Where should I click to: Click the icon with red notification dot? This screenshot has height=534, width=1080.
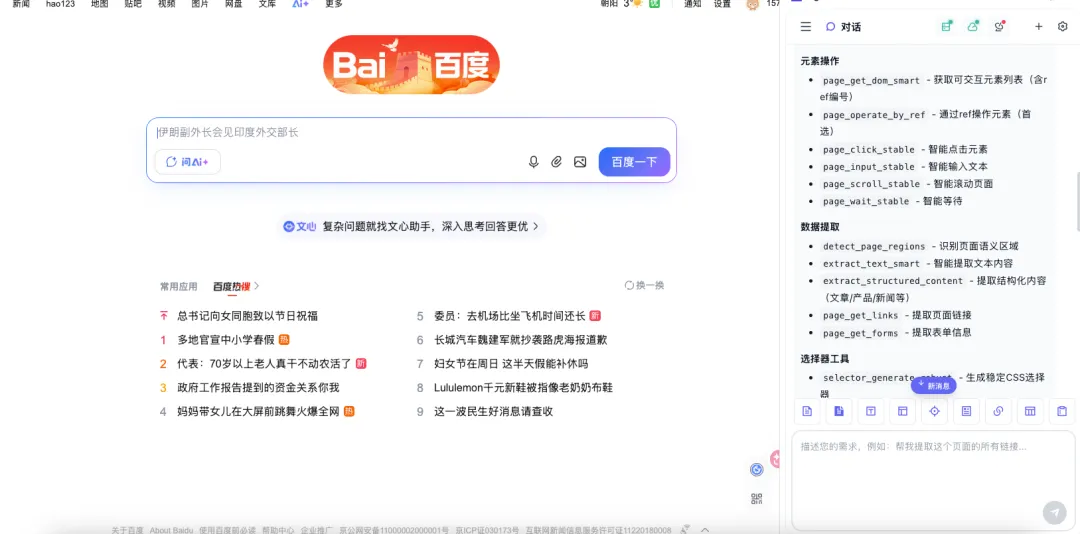[999, 26]
